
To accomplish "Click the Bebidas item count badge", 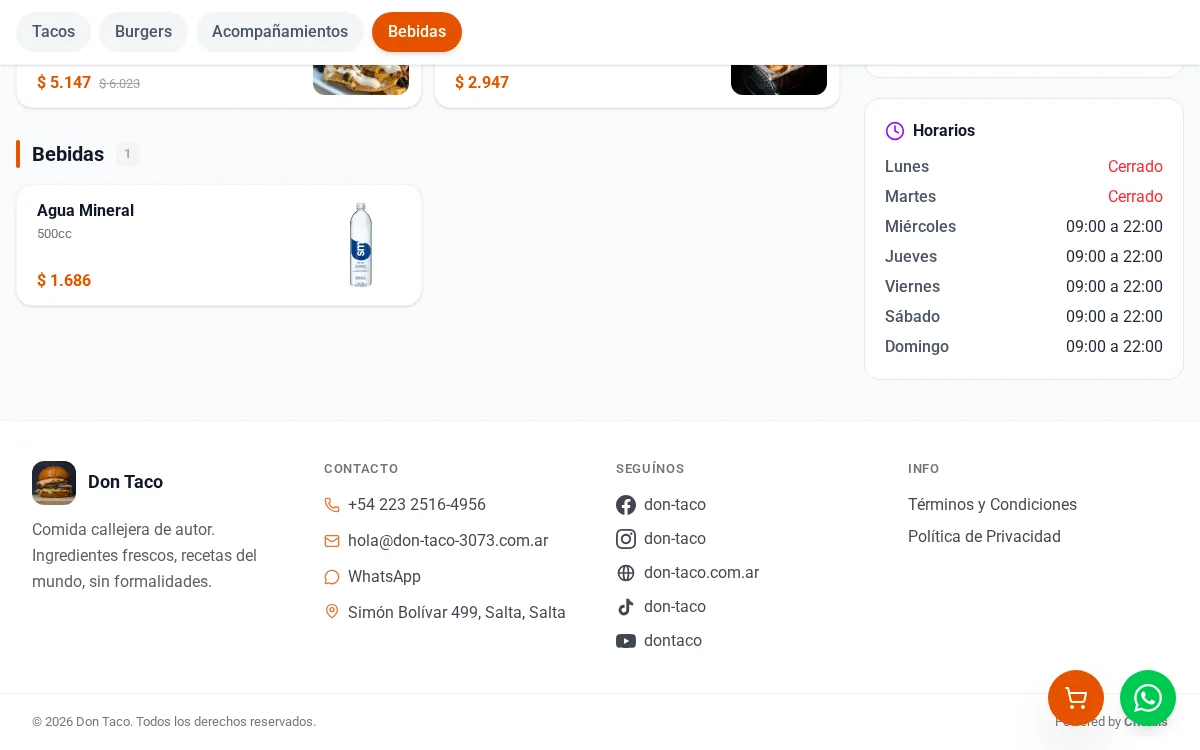I will pos(127,154).
